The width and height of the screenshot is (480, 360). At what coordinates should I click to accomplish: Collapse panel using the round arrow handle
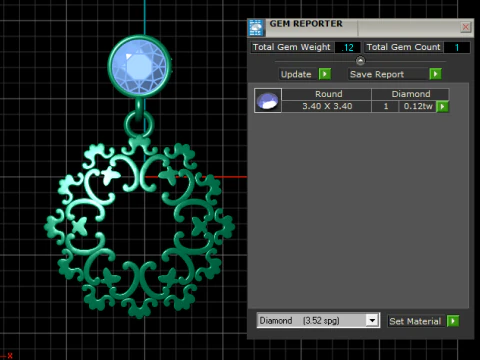tap(360, 61)
